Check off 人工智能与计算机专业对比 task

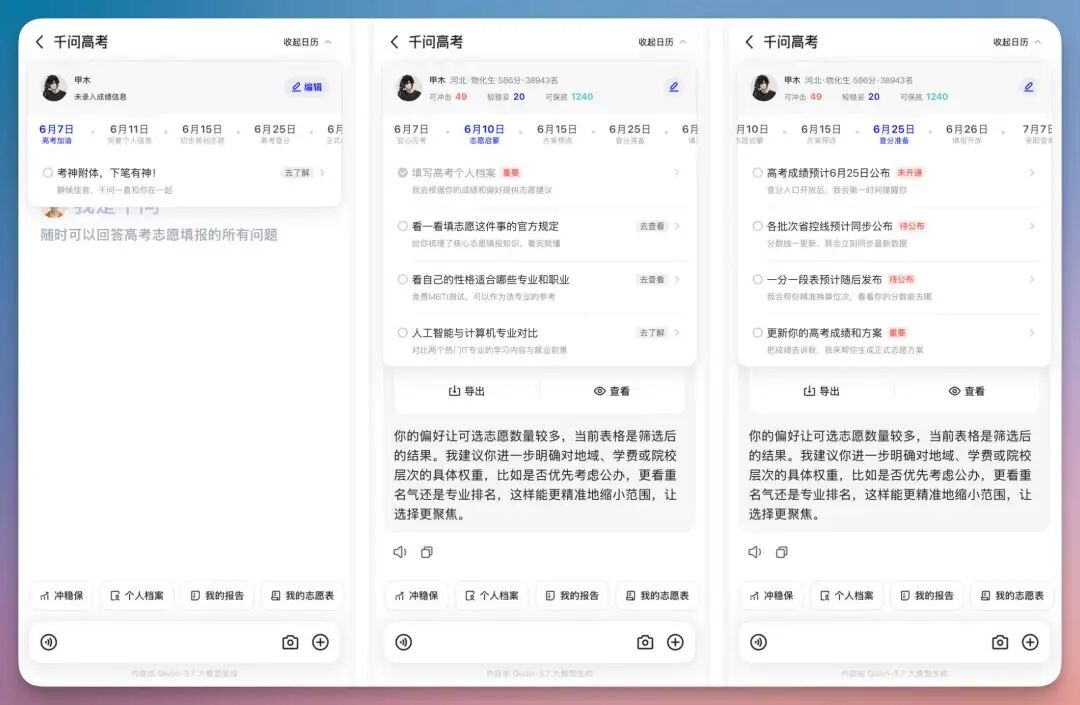(402, 333)
